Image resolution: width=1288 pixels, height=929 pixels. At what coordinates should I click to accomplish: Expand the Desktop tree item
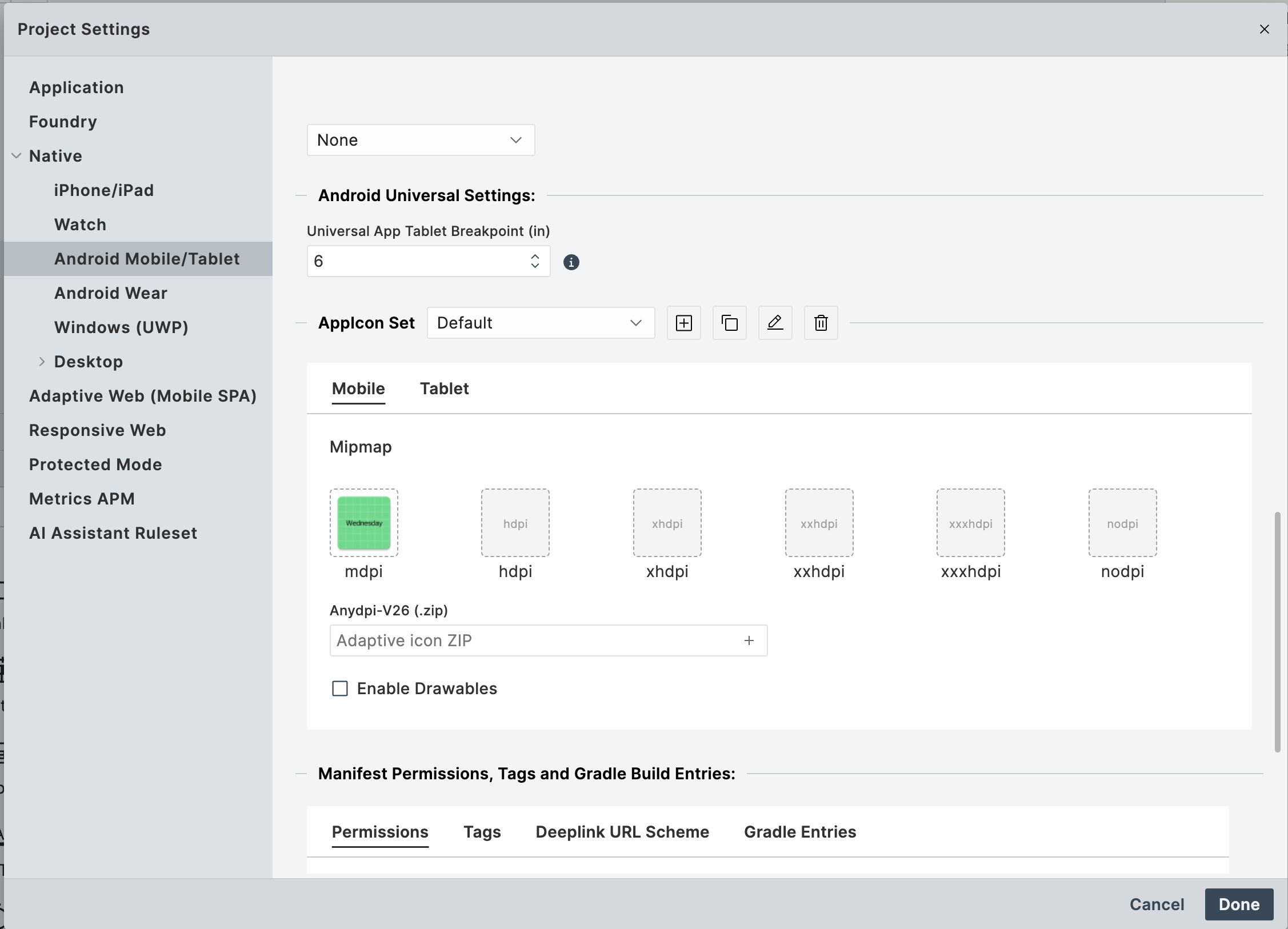point(42,362)
